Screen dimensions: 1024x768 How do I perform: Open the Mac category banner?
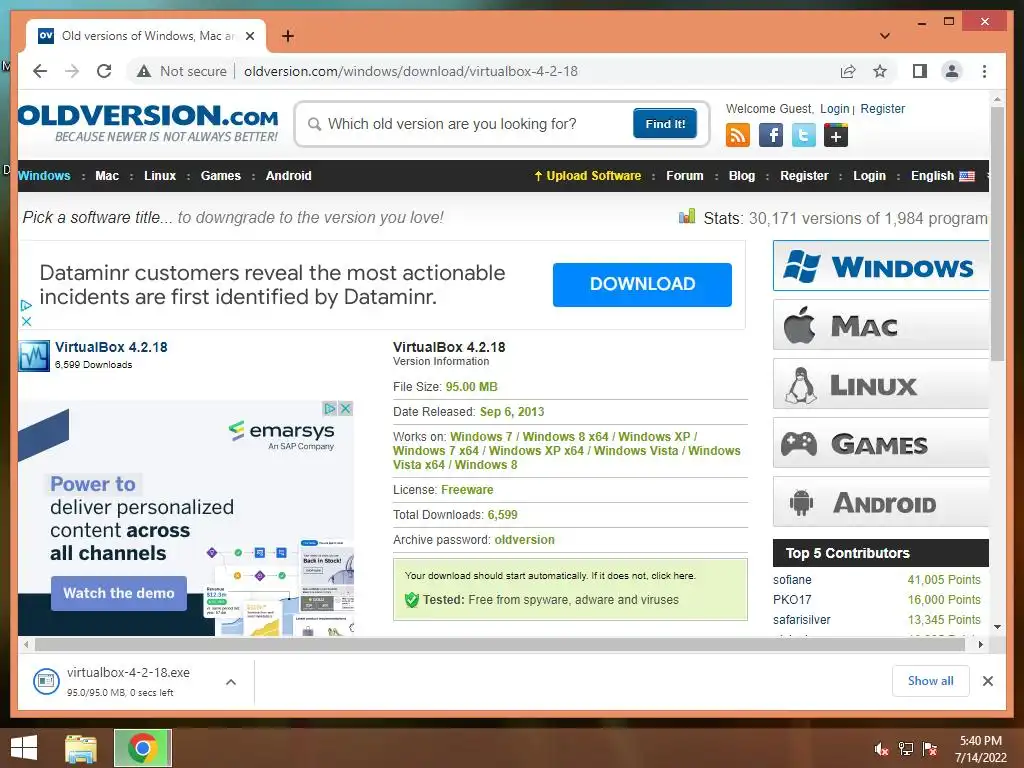click(881, 325)
